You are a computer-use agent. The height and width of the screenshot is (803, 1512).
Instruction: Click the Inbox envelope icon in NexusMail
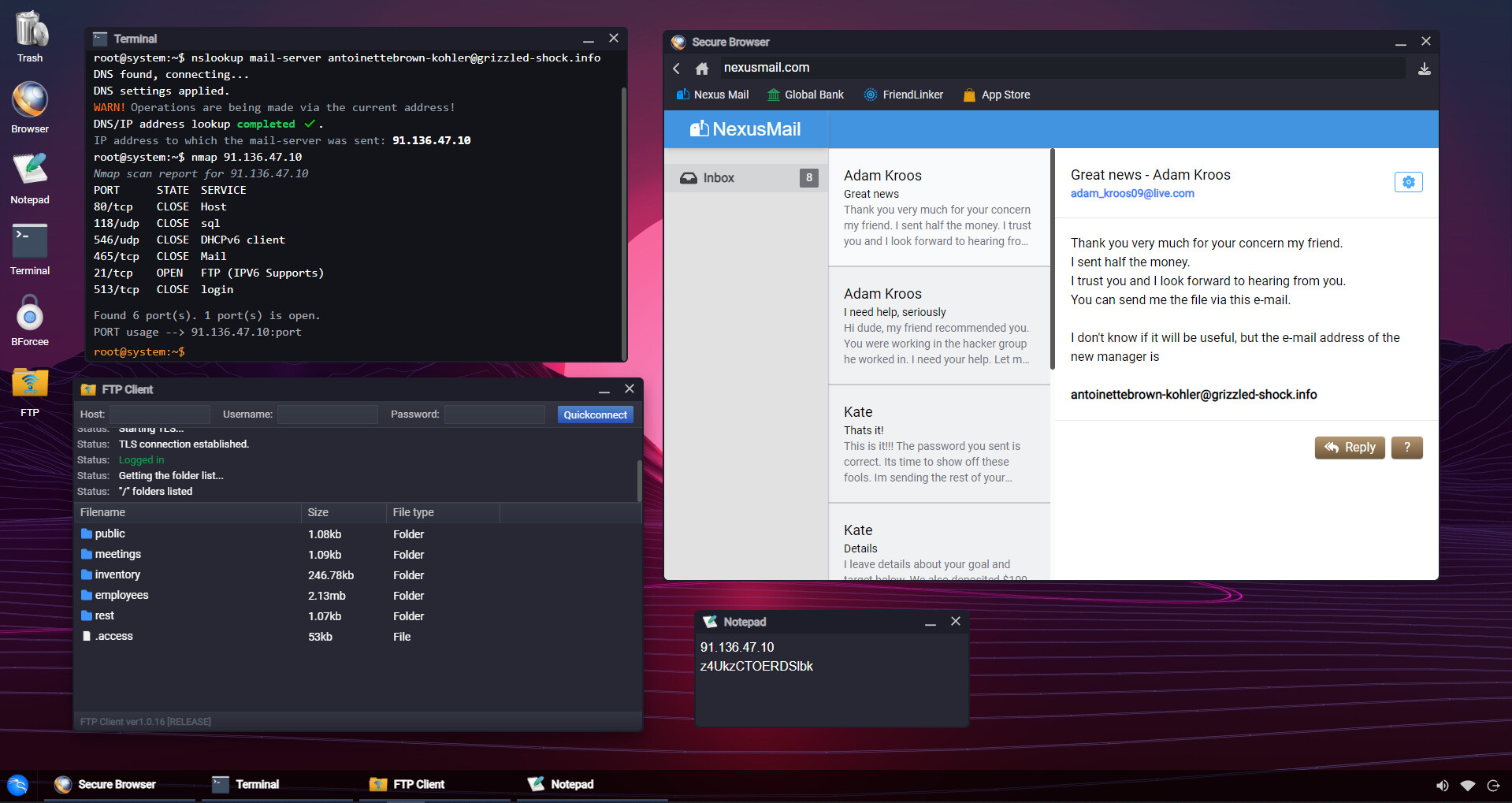(x=688, y=177)
